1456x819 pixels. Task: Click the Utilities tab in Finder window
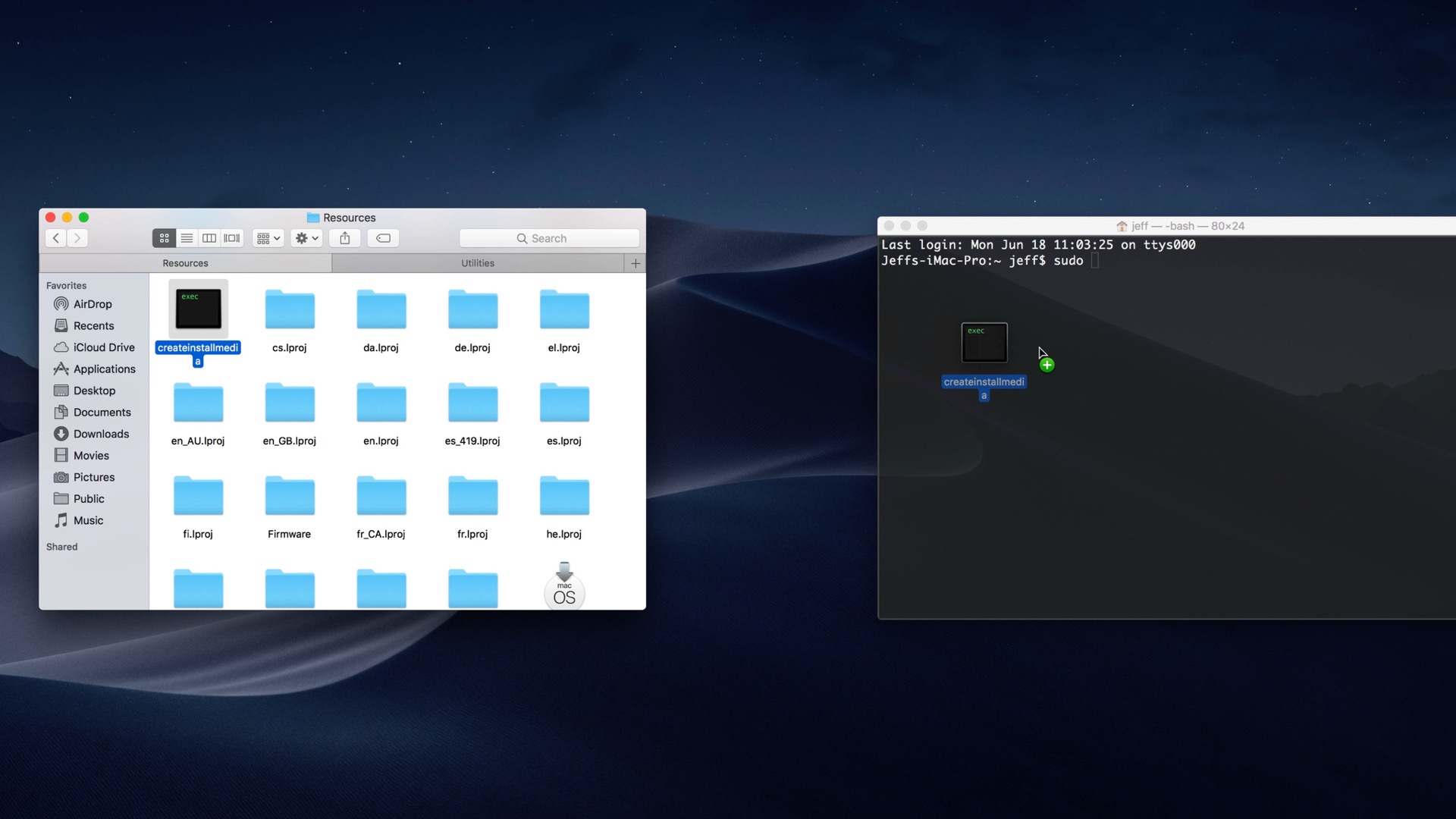tap(476, 262)
